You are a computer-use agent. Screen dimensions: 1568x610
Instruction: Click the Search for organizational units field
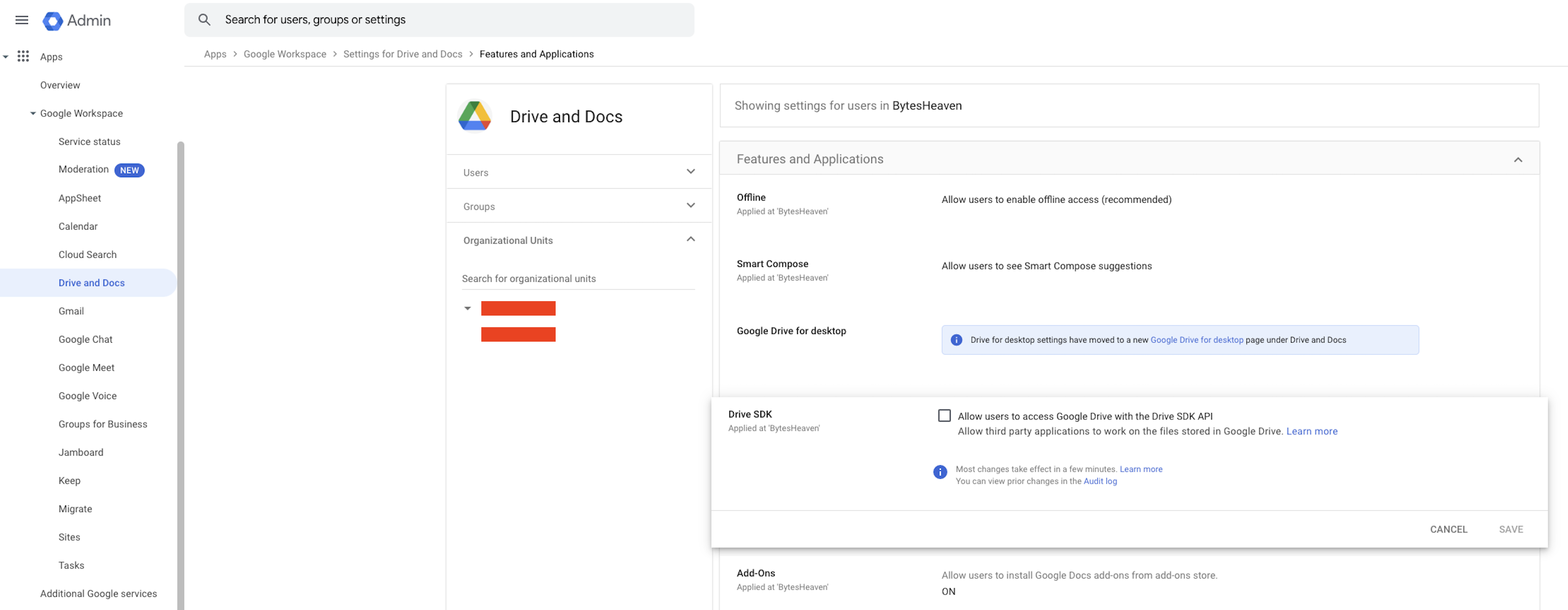coord(578,278)
